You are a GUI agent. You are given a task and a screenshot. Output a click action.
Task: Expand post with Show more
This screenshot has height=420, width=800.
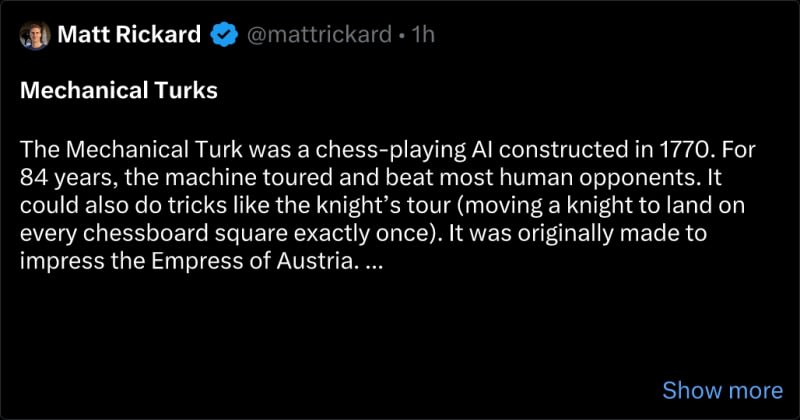coord(722,390)
